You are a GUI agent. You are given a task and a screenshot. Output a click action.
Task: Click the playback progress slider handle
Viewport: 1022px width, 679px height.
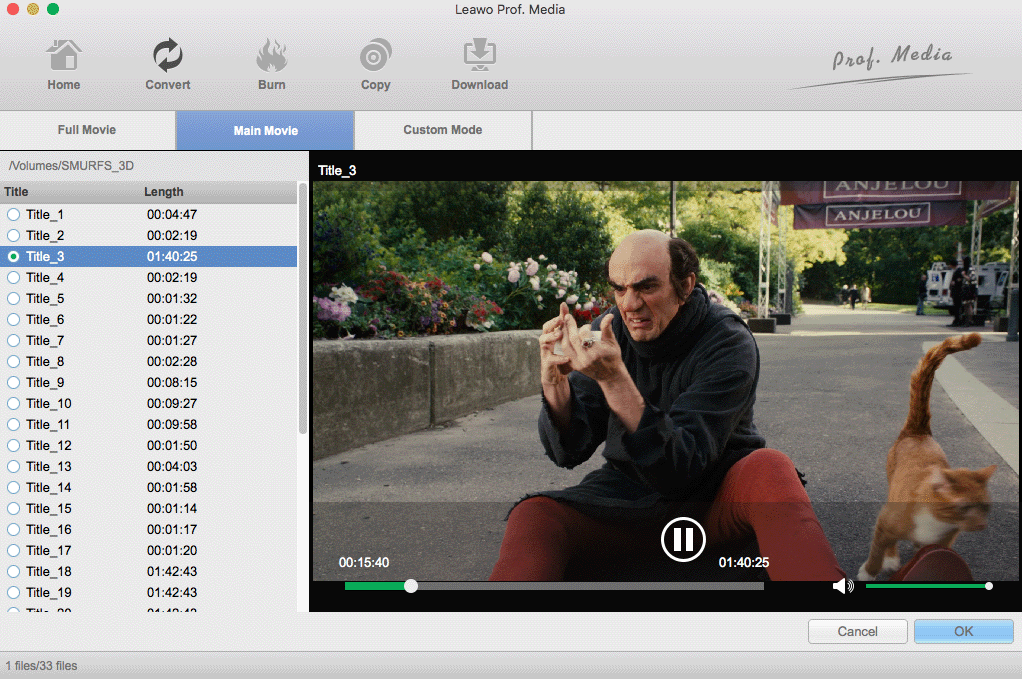click(x=411, y=586)
